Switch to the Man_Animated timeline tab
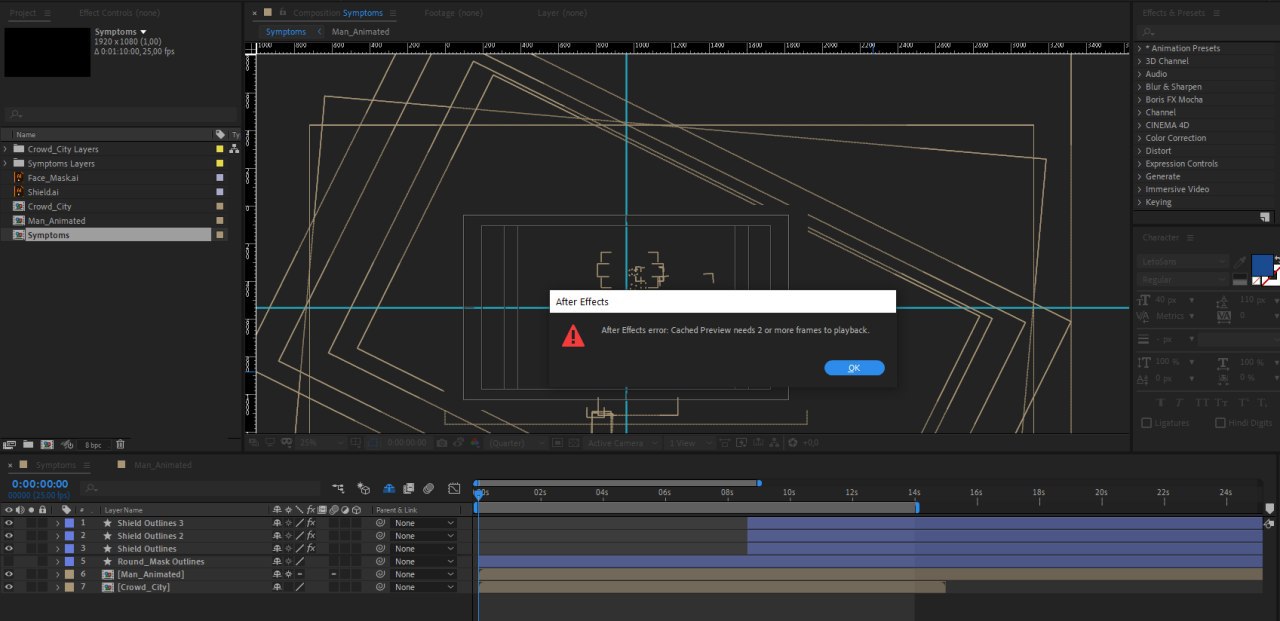The width and height of the screenshot is (1280, 621). [x=162, y=465]
